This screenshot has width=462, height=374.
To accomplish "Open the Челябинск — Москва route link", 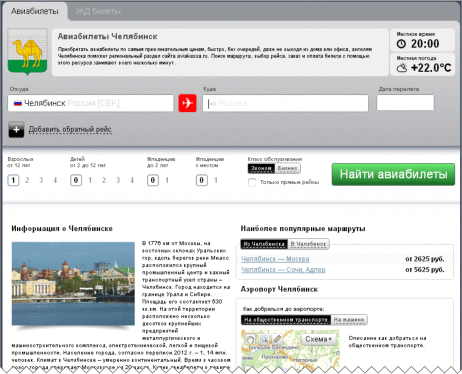I will tap(275, 259).
